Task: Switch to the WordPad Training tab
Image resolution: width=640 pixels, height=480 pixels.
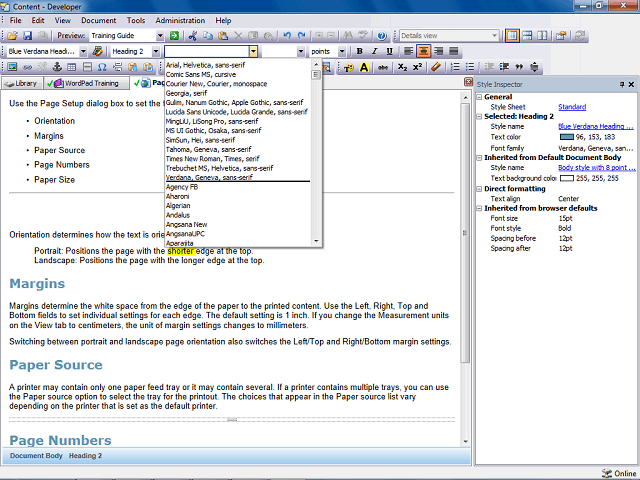Action: [x=86, y=83]
